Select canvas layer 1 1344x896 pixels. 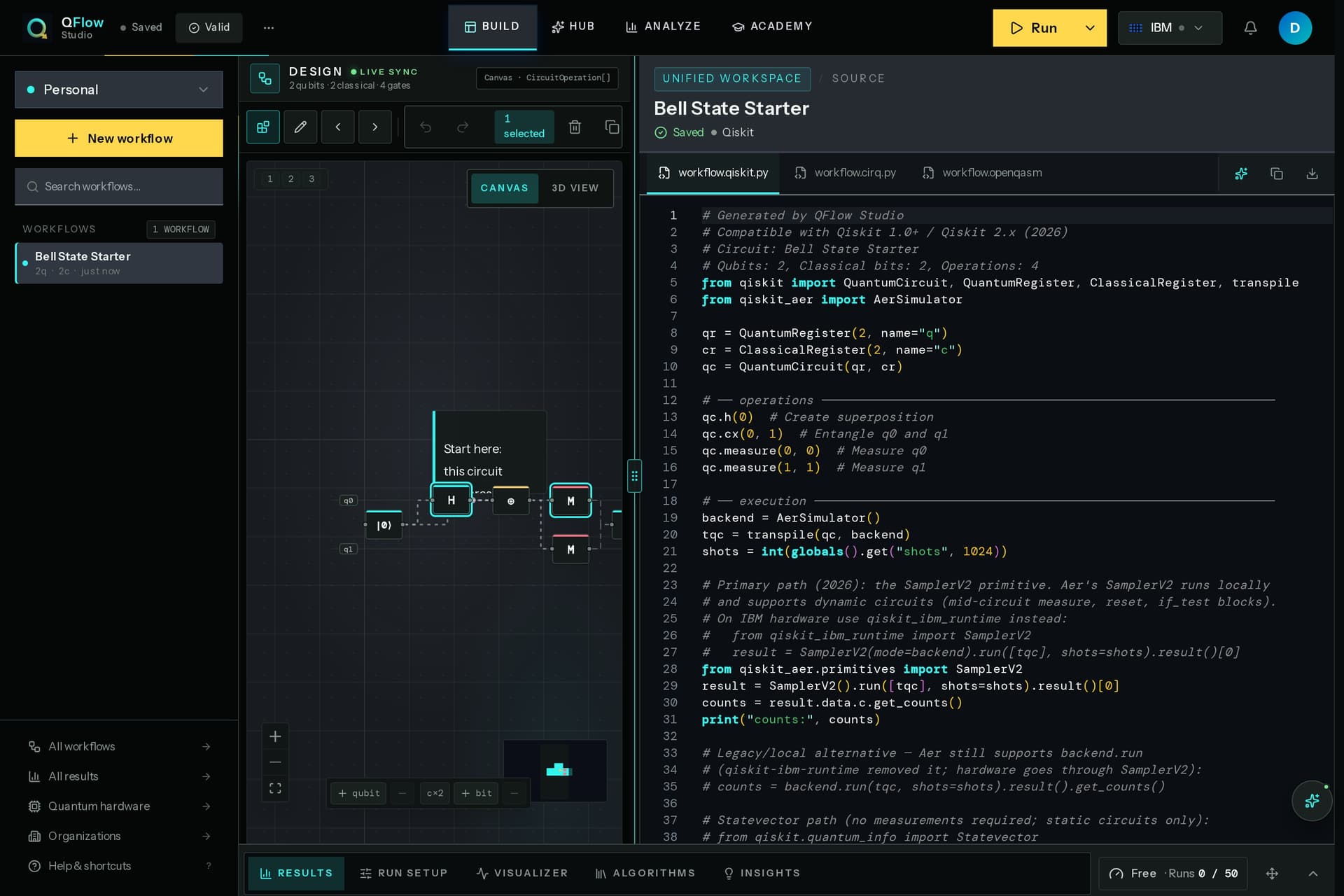coord(269,179)
